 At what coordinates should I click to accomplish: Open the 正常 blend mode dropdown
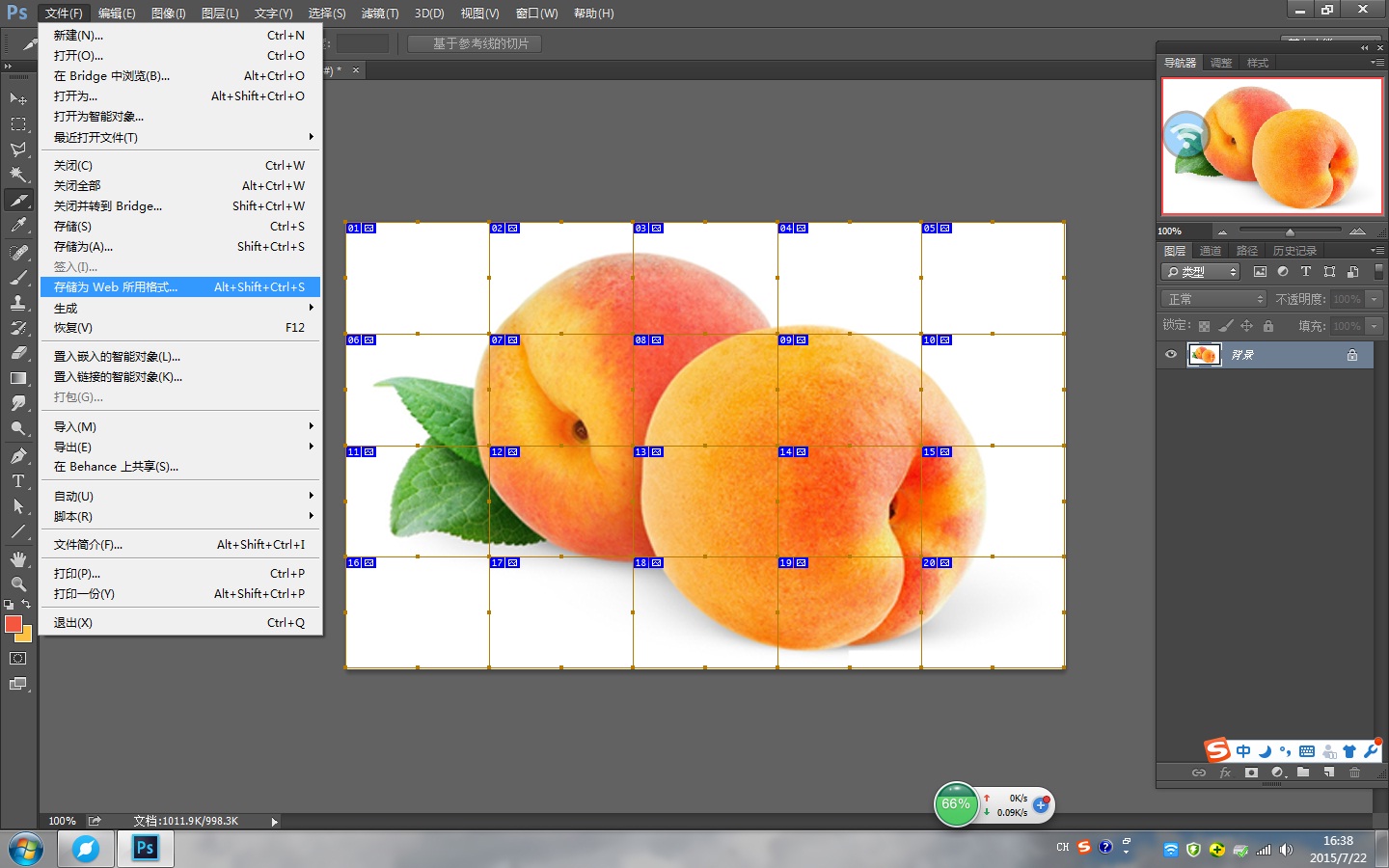1212,299
